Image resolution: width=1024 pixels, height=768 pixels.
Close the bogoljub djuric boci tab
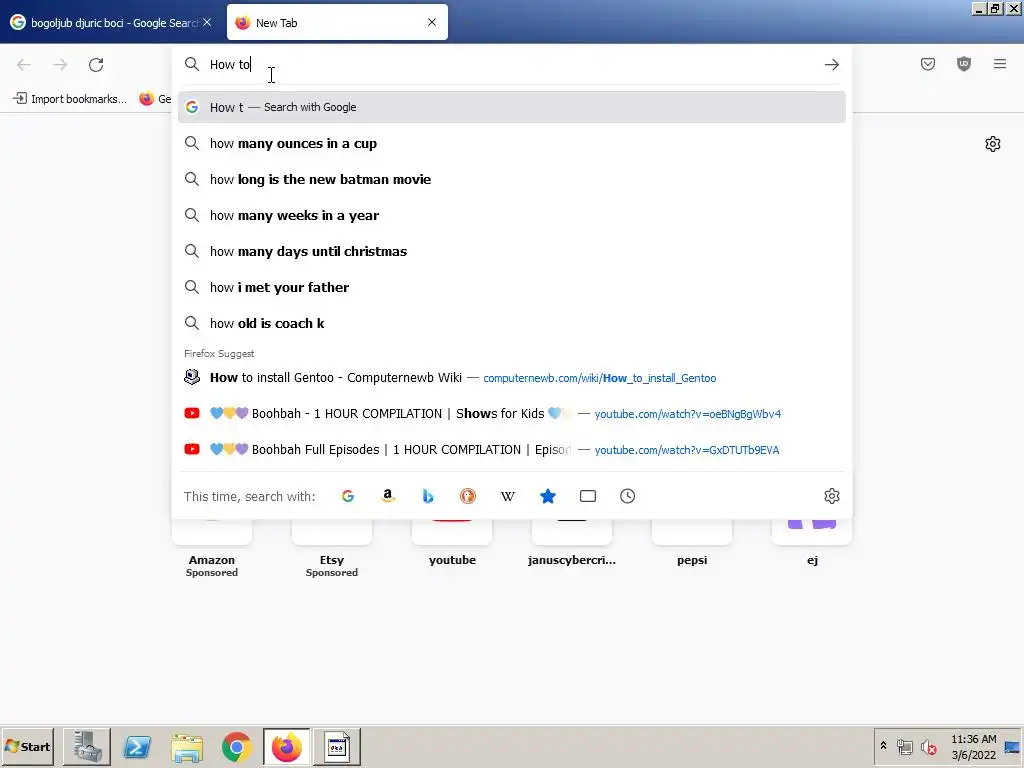(207, 22)
